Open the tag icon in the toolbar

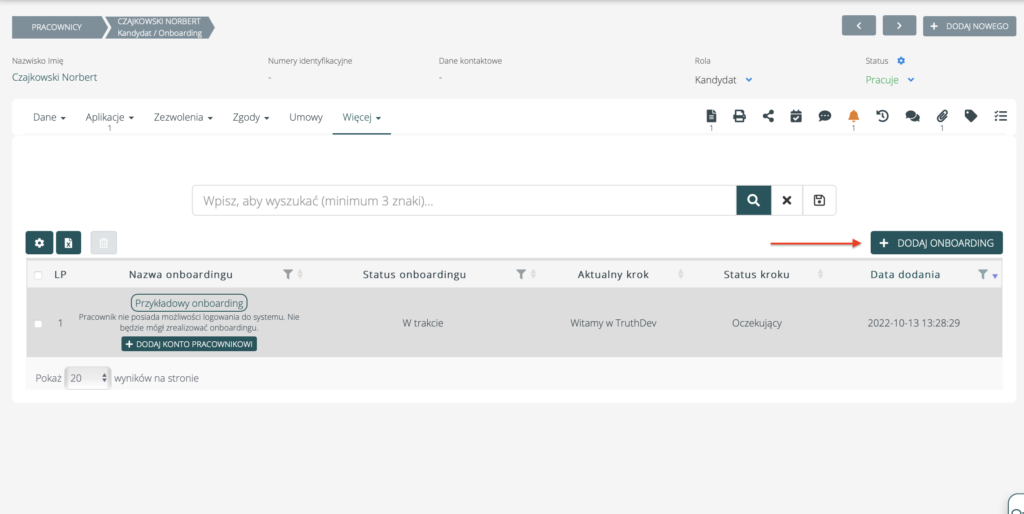(x=970, y=116)
